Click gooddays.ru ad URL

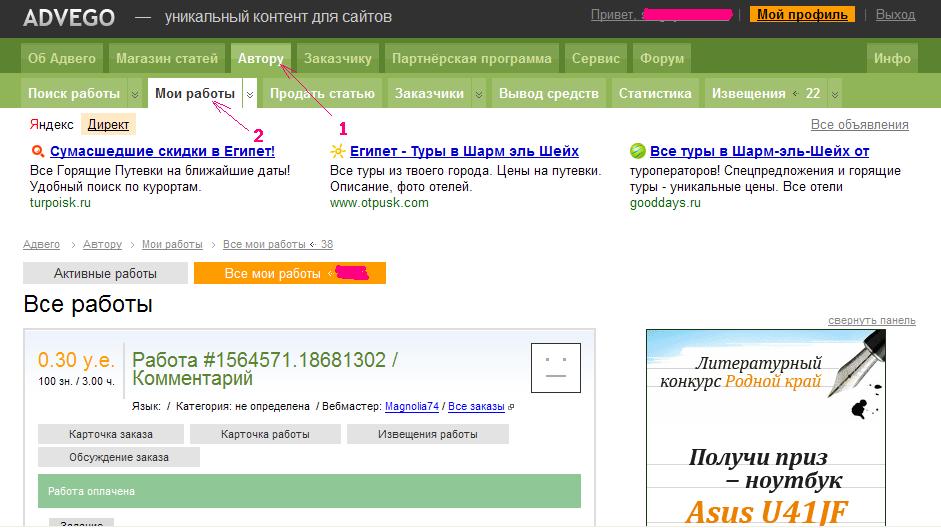[665, 203]
